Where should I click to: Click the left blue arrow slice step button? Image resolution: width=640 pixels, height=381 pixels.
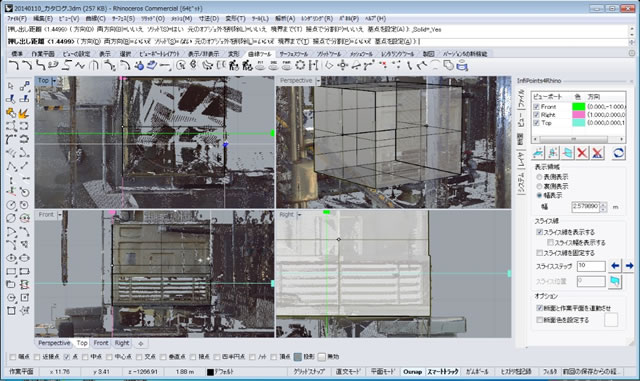[615, 266]
